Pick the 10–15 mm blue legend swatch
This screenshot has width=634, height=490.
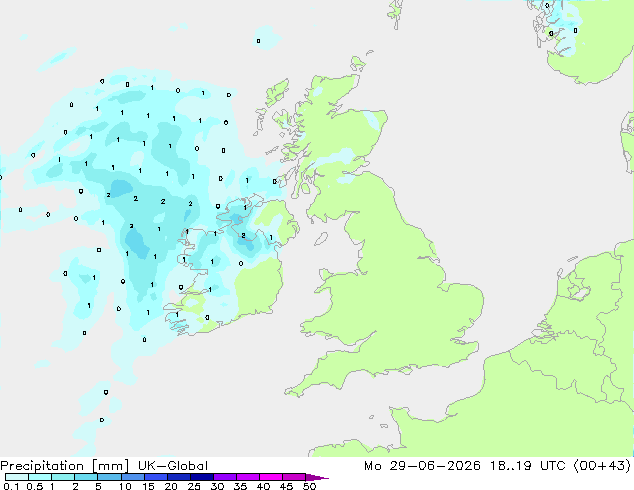coord(133,477)
